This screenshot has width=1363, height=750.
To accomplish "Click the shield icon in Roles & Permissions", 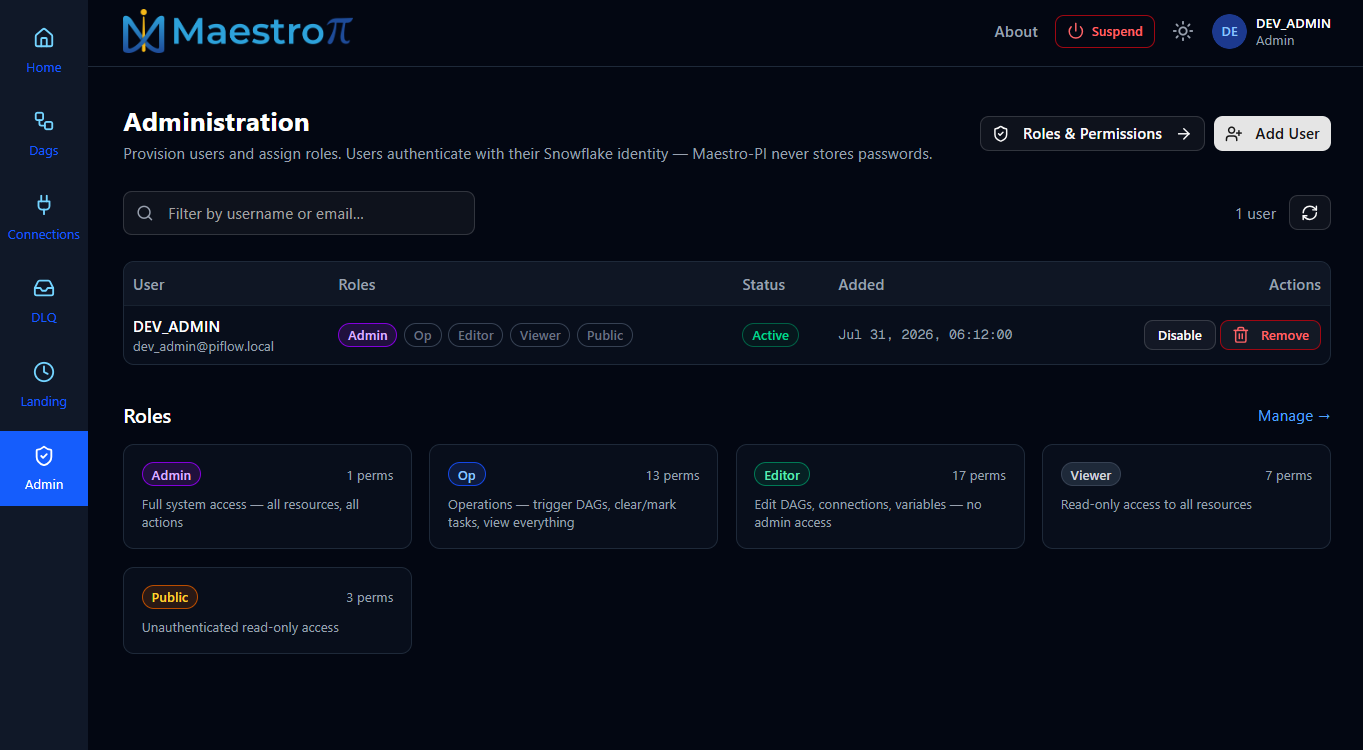I will click(x=1001, y=134).
